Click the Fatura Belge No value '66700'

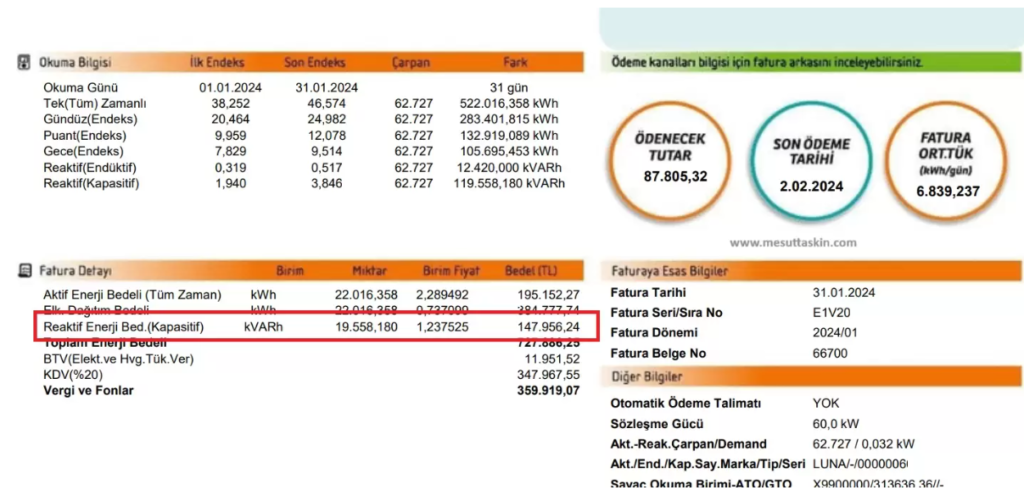(x=830, y=353)
